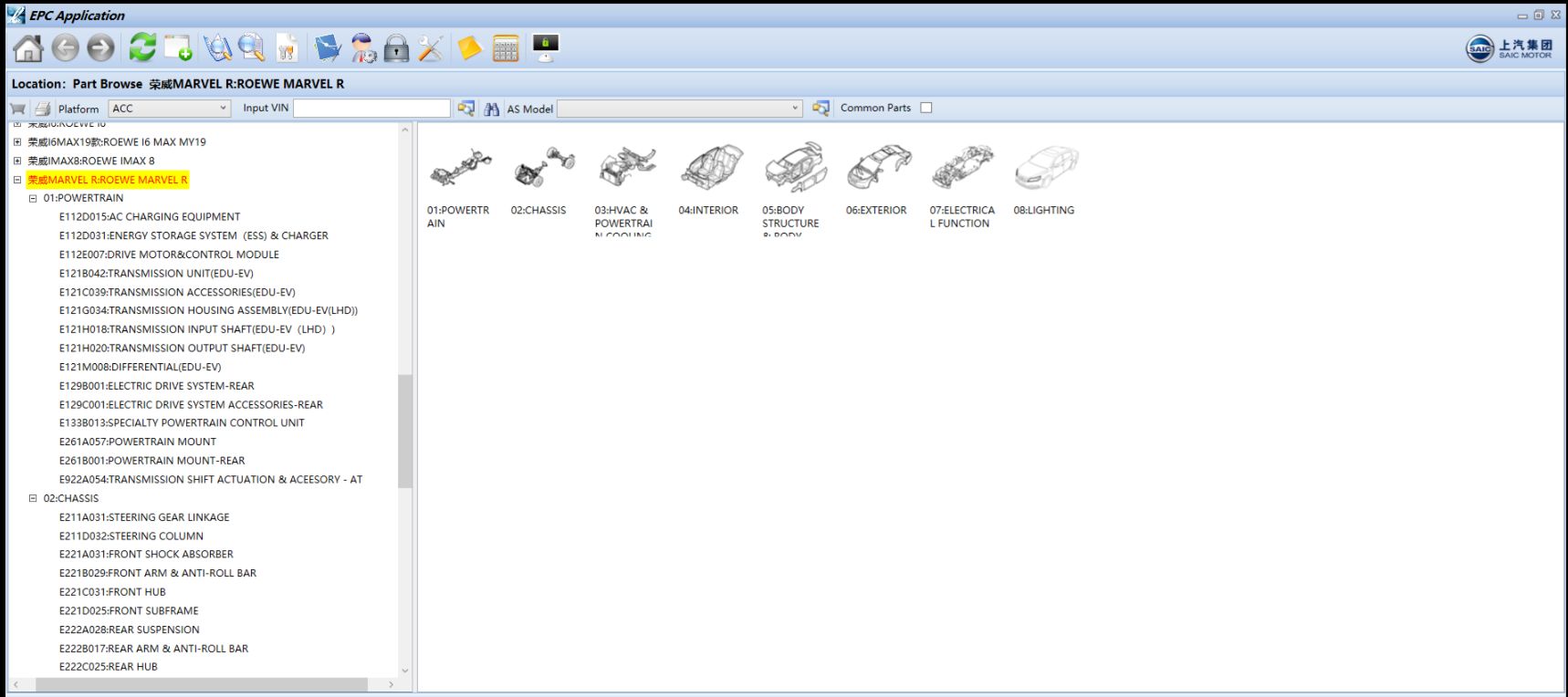Navigate back with the left arrow
Screen dimensions: 1568x697
[x=65, y=47]
